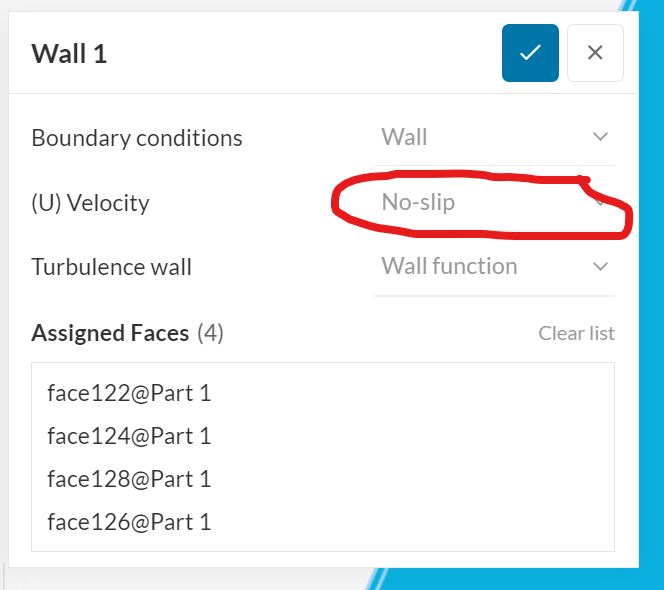Select face128@Part 1 in the list
The height and width of the screenshot is (590, 664).
pyautogui.click(x=129, y=479)
